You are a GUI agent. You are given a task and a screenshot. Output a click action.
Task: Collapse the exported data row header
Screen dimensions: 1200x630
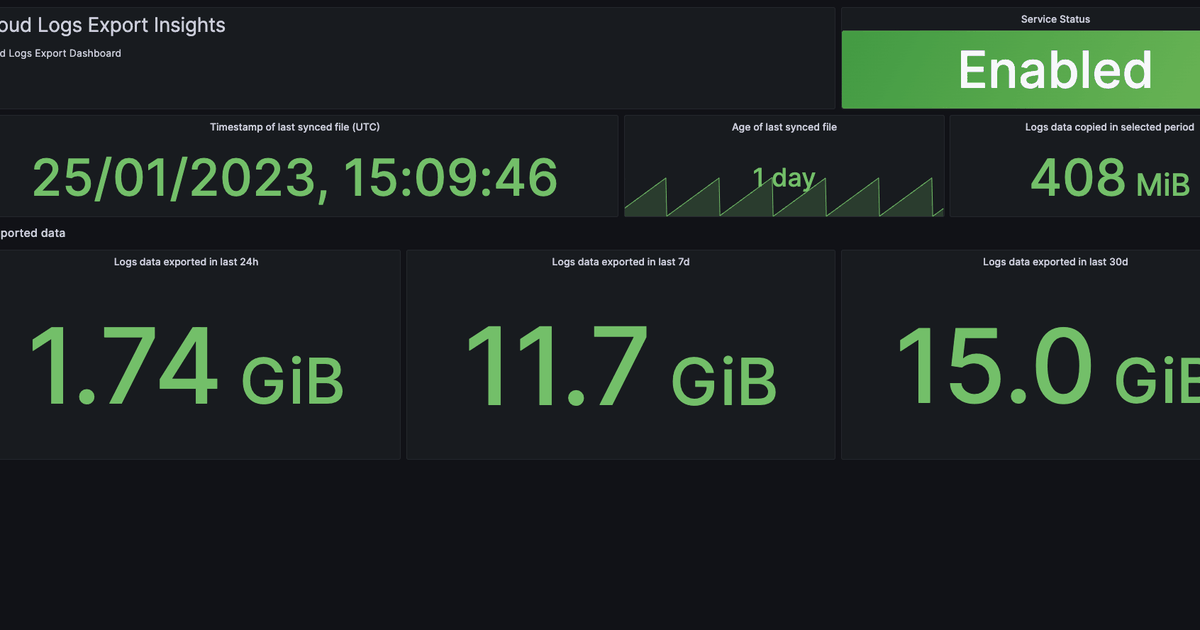pos(33,233)
